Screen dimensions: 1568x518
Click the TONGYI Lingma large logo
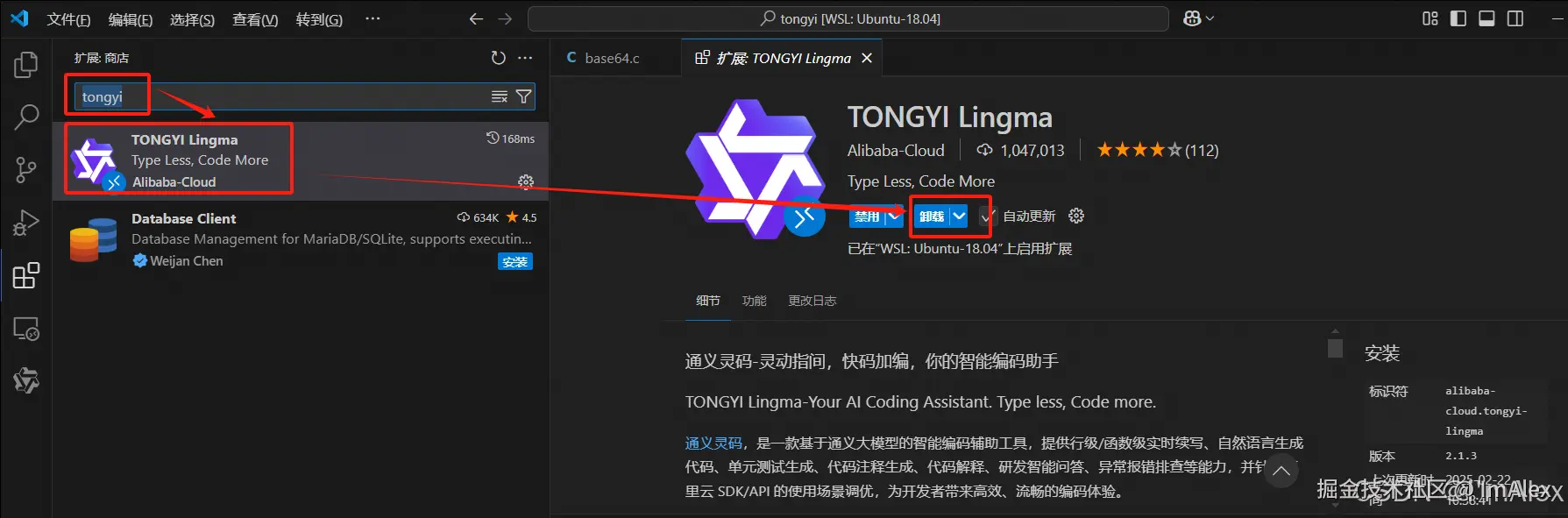(x=756, y=168)
